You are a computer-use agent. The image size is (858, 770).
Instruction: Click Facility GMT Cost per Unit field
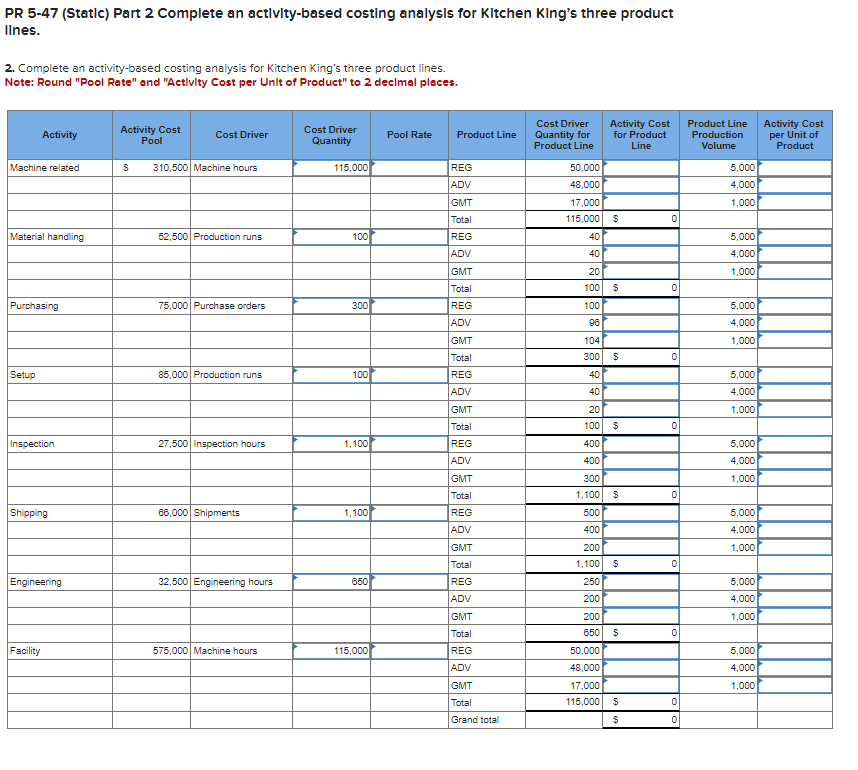pos(795,685)
